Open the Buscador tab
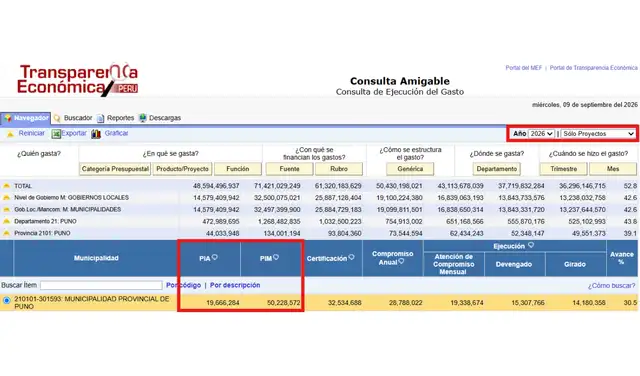 pos(78,118)
